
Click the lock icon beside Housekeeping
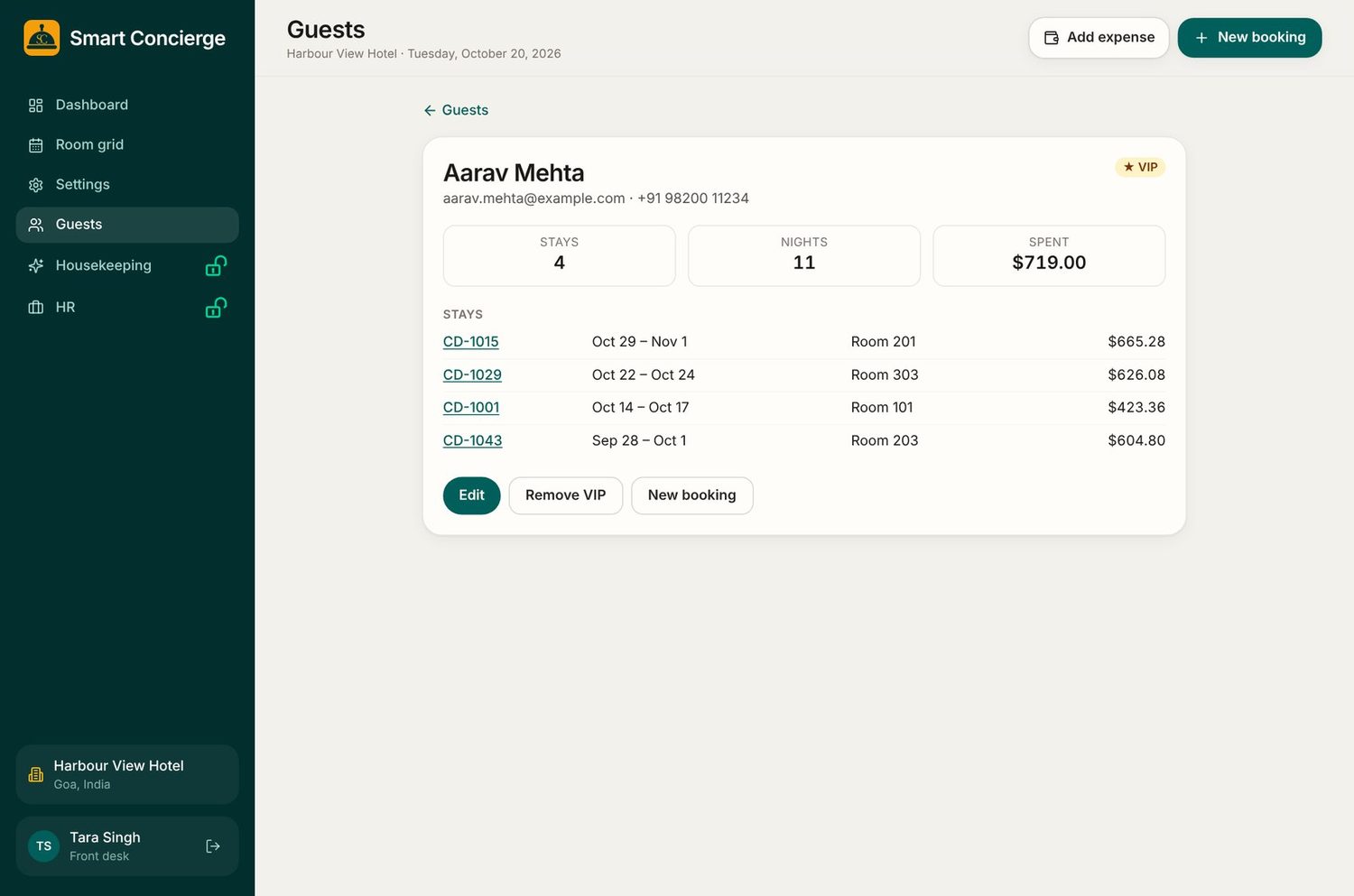tap(216, 265)
